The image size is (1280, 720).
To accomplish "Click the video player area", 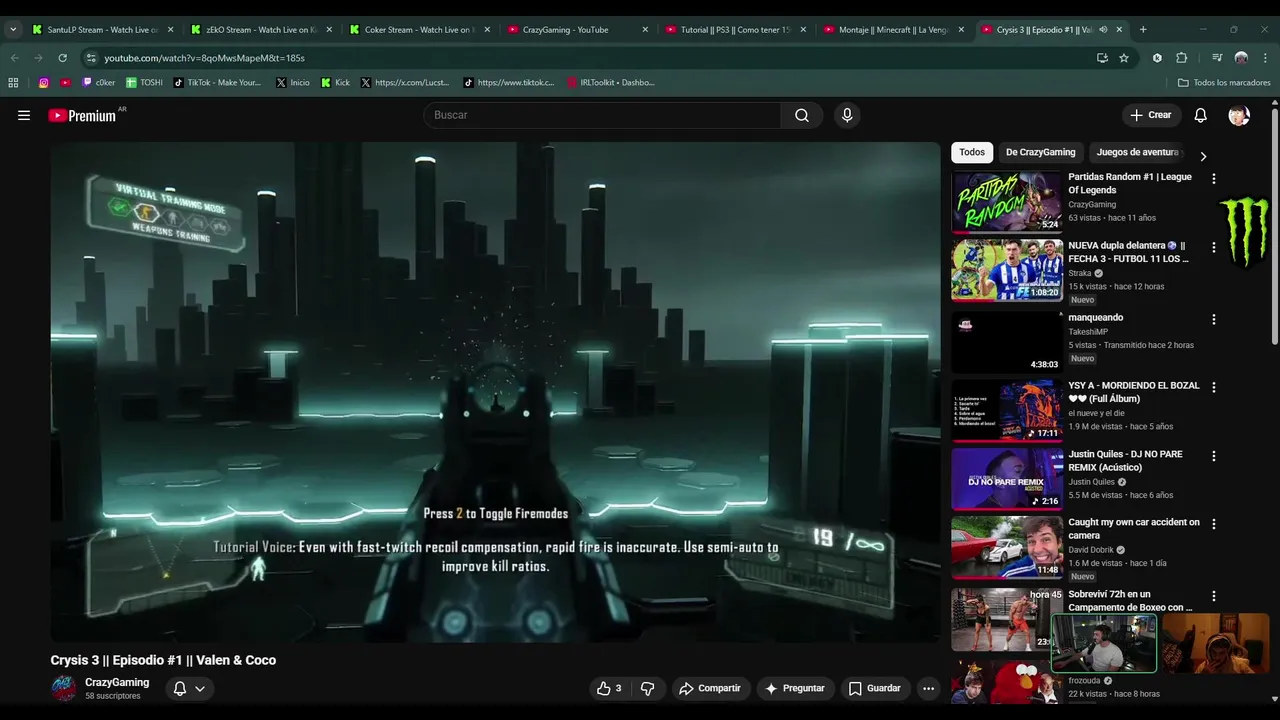I will point(495,392).
